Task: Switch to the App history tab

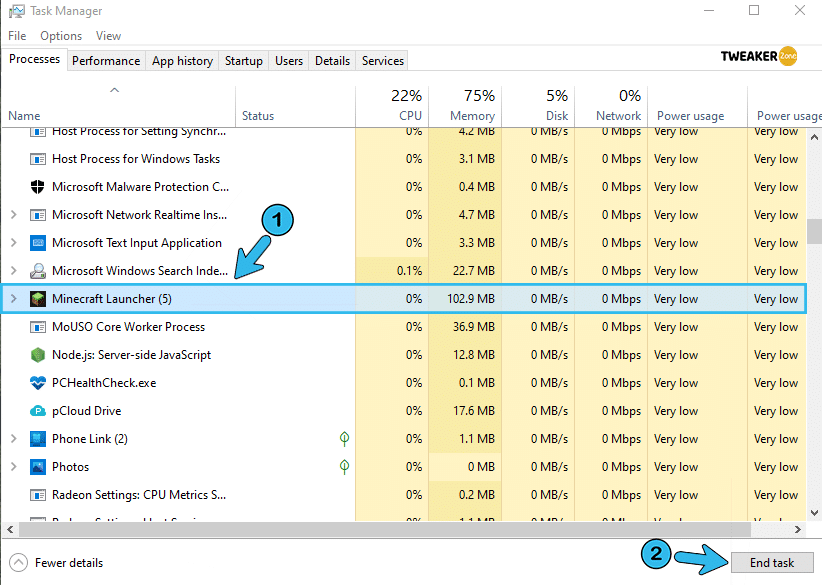Action: 182,61
